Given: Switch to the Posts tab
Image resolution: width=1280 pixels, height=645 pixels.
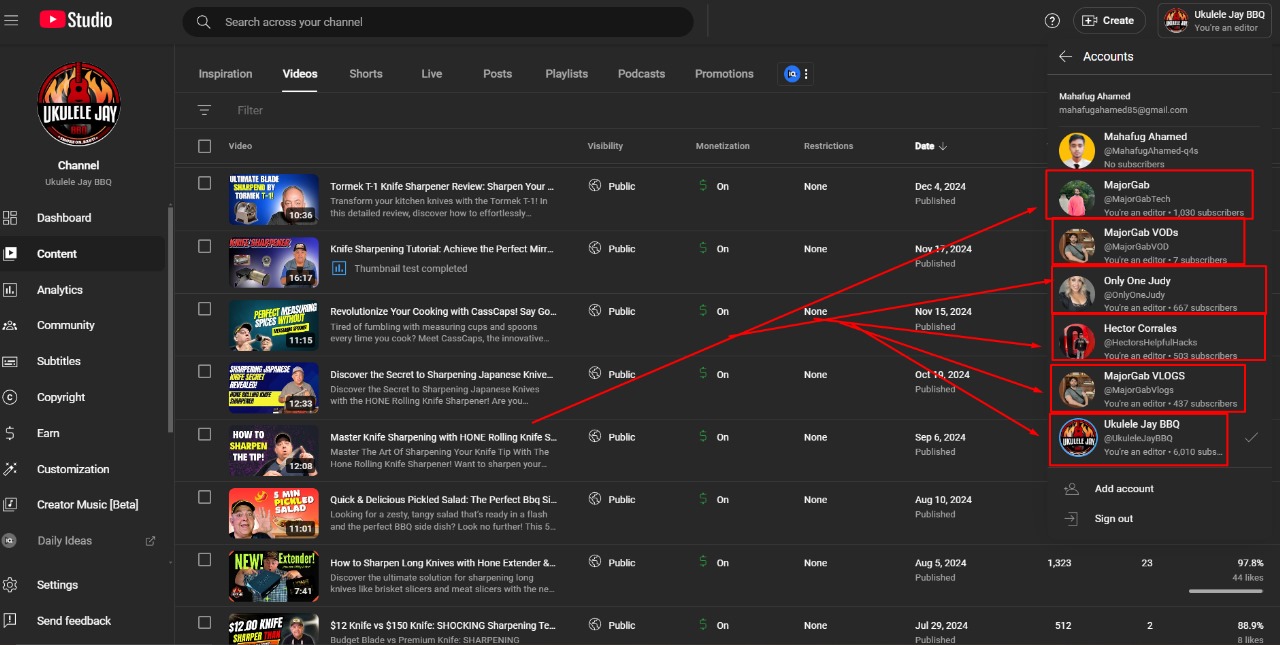Looking at the screenshot, I should point(497,74).
